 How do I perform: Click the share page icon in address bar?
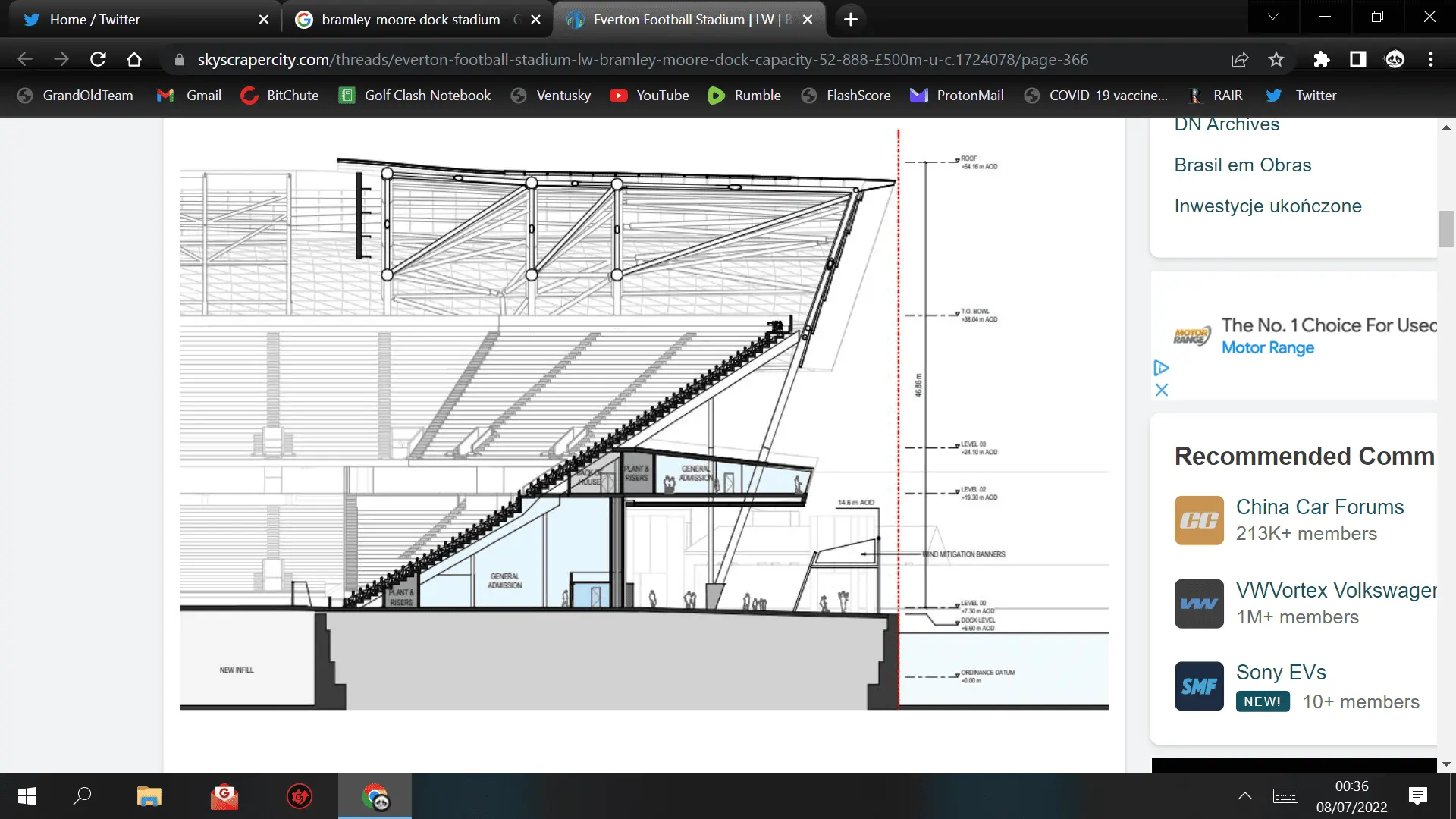click(x=1240, y=59)
